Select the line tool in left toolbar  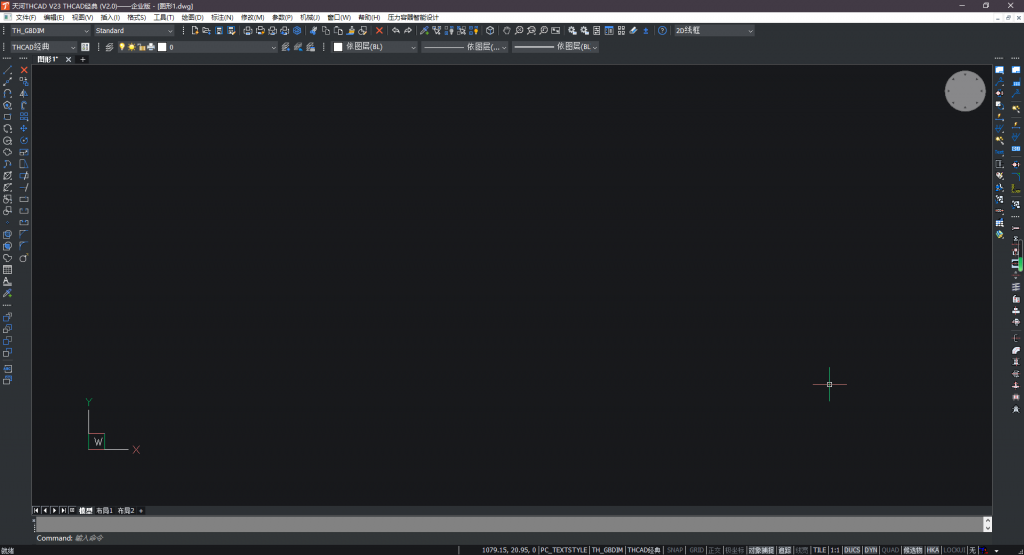pyautogui.click(x=8, y=70)
